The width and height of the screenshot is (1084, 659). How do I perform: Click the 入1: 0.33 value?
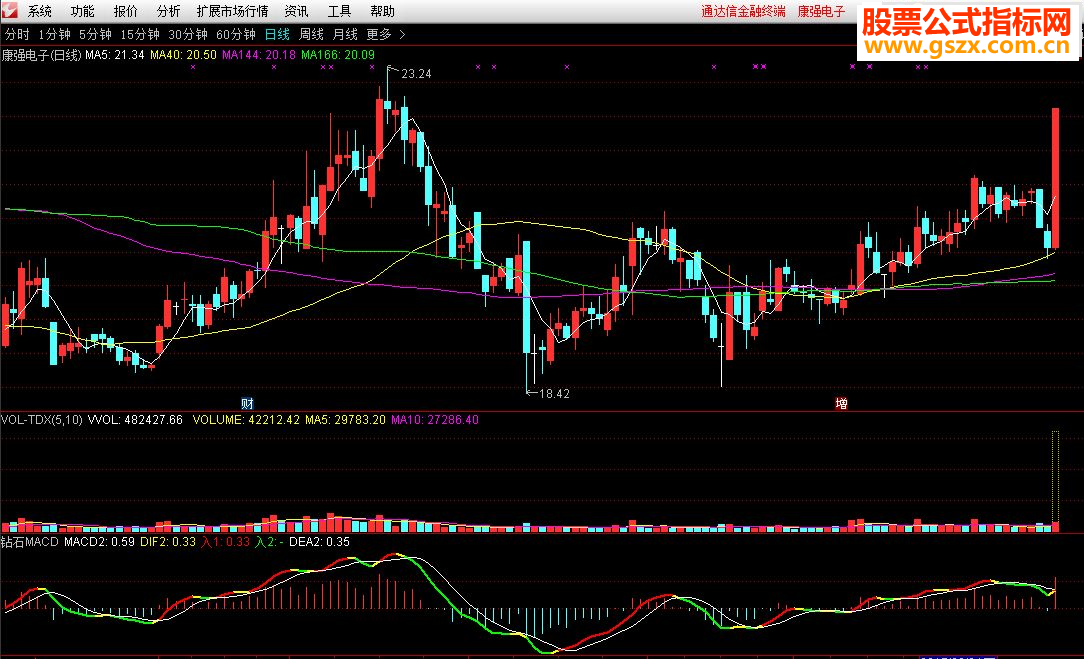[x=225, y=542]
